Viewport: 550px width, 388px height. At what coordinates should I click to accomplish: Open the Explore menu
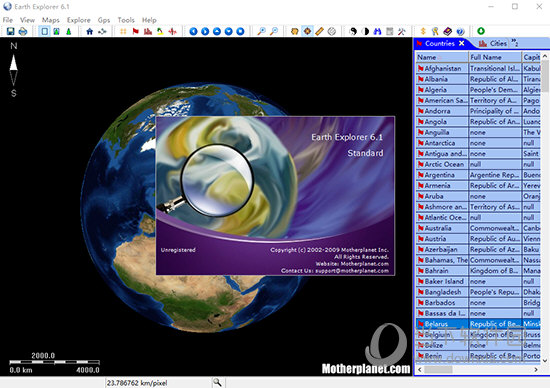[x=79, y=20]
